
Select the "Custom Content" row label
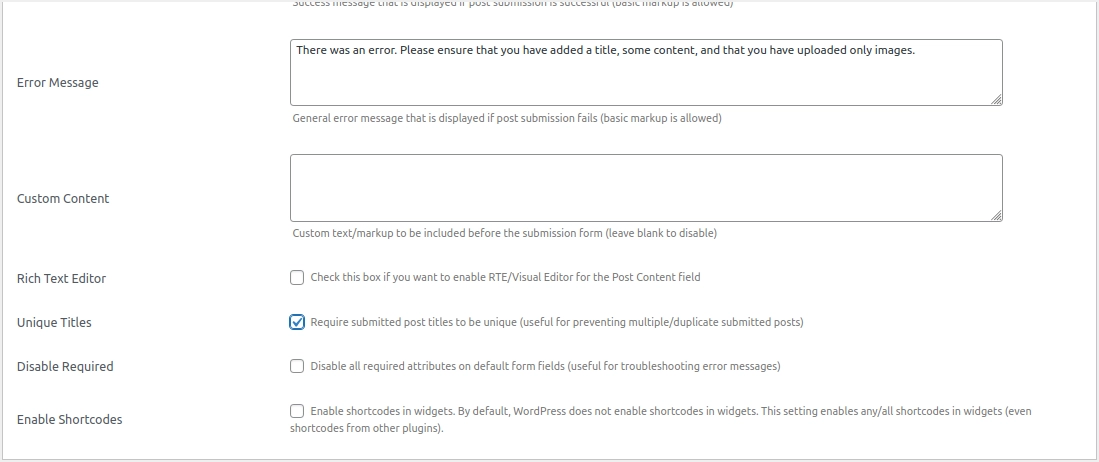tap(63, 199)
